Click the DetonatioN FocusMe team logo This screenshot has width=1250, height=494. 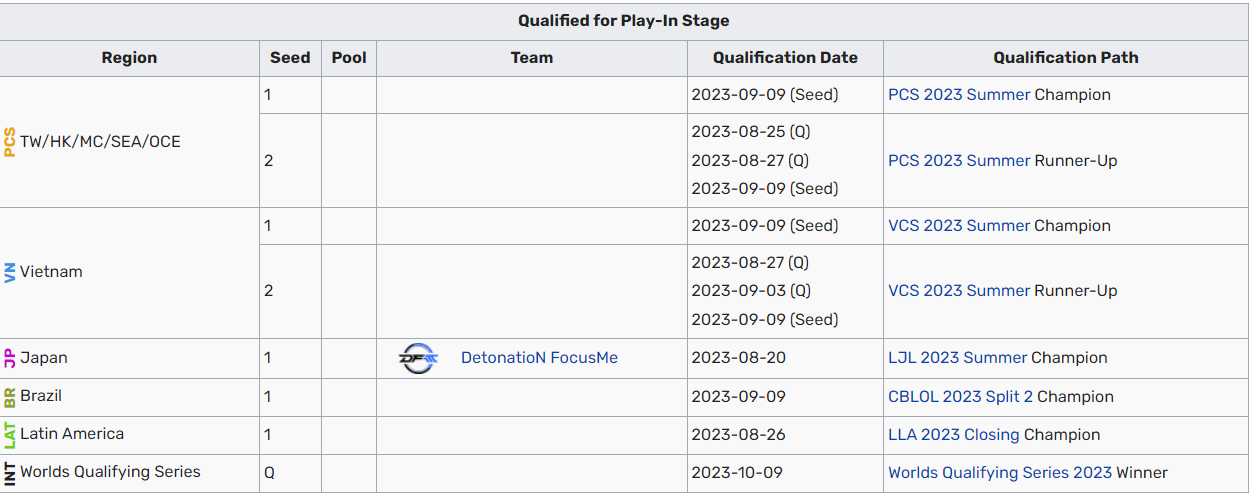point(418,358)
